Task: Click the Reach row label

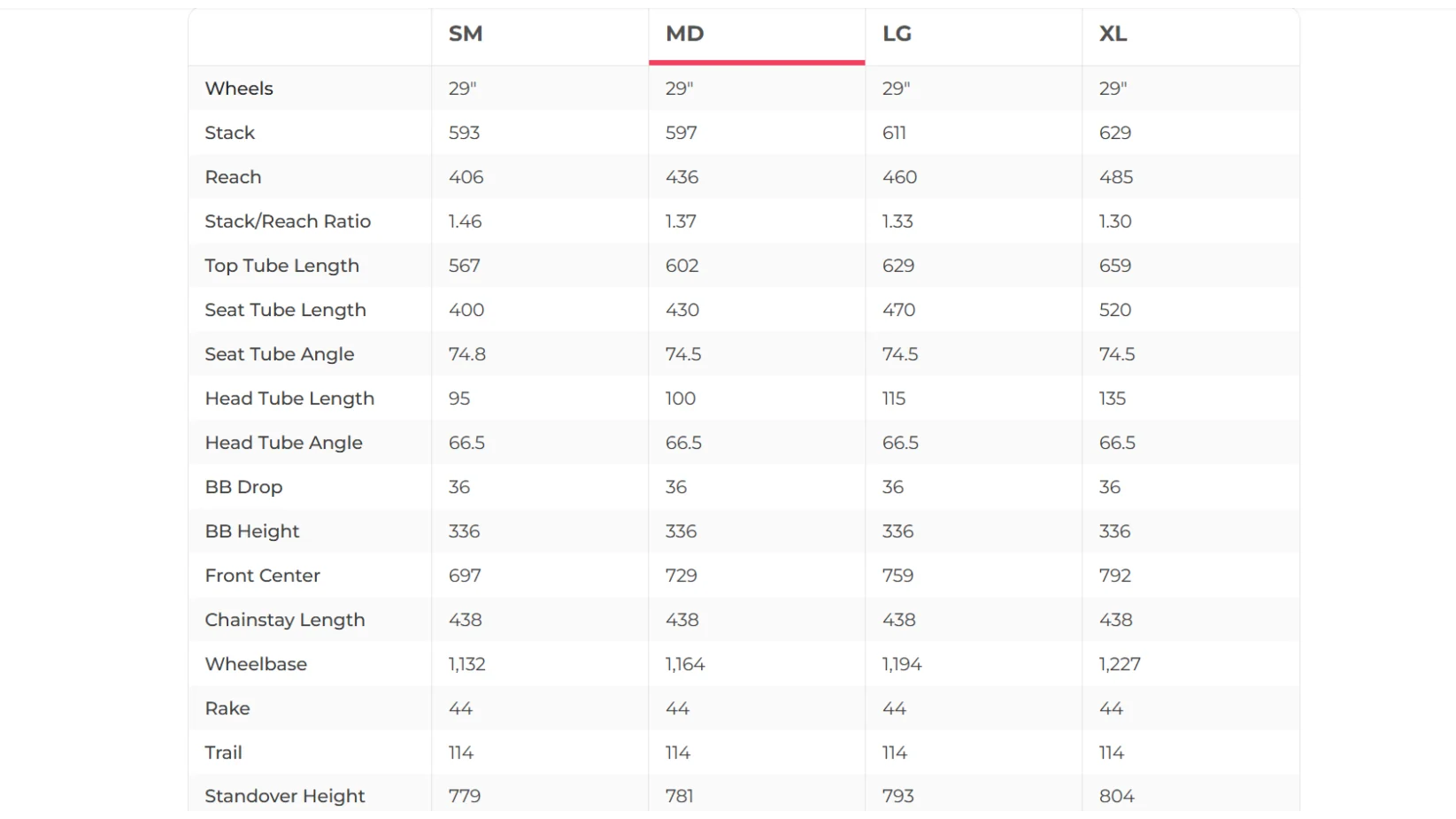Action: (x=234, y=177)
